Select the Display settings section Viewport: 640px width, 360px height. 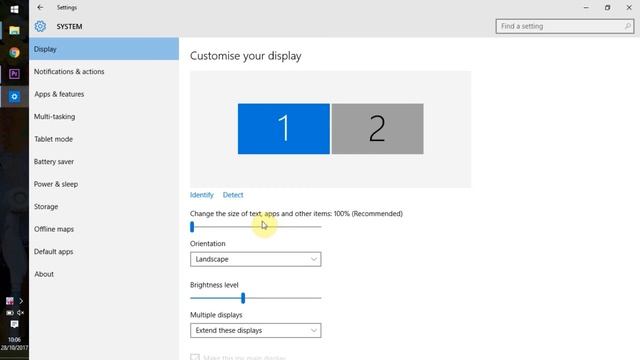pyautogui.click(x=104, y=49)
